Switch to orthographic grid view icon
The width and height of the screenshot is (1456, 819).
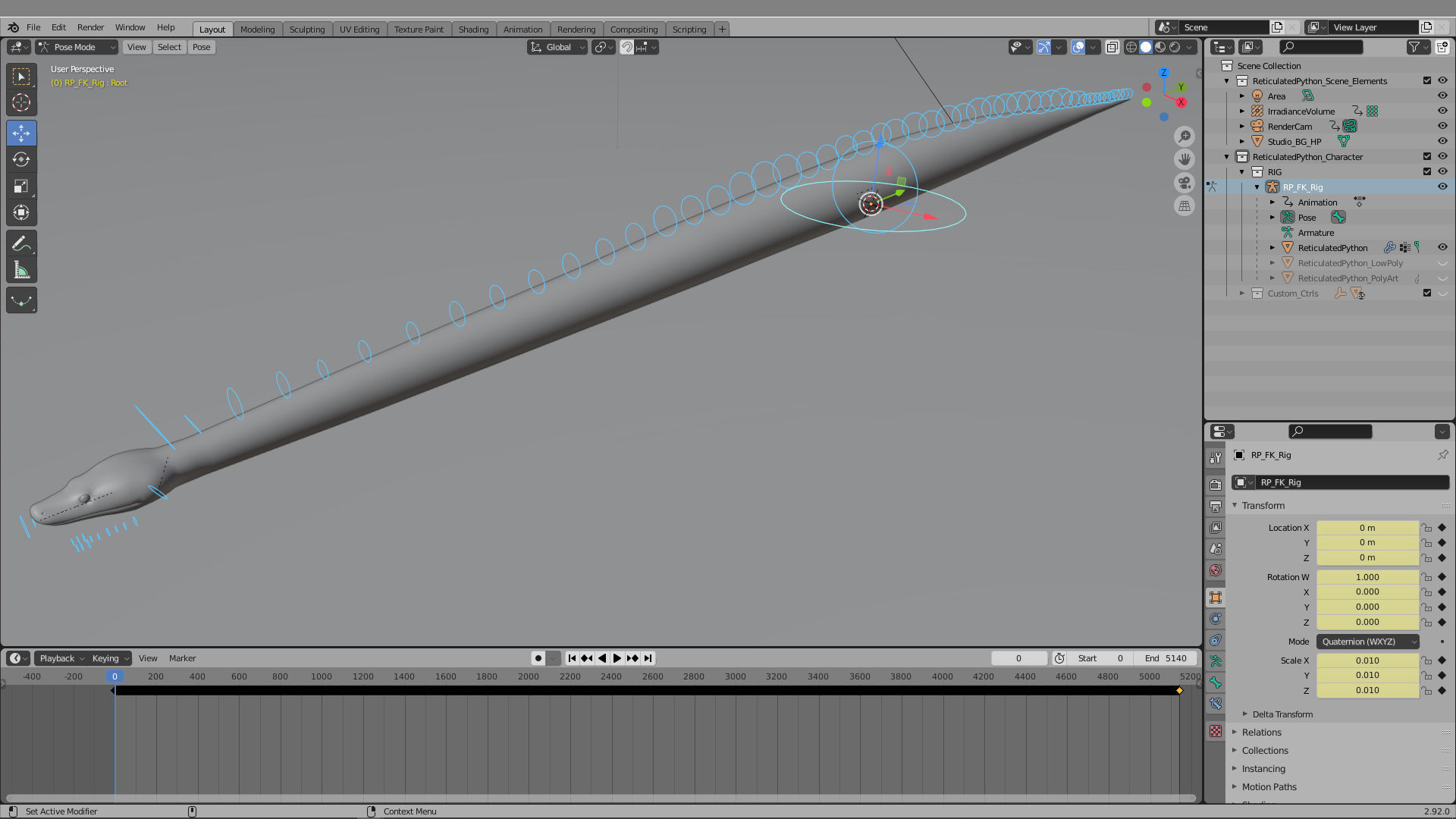tap(1185, 206)
